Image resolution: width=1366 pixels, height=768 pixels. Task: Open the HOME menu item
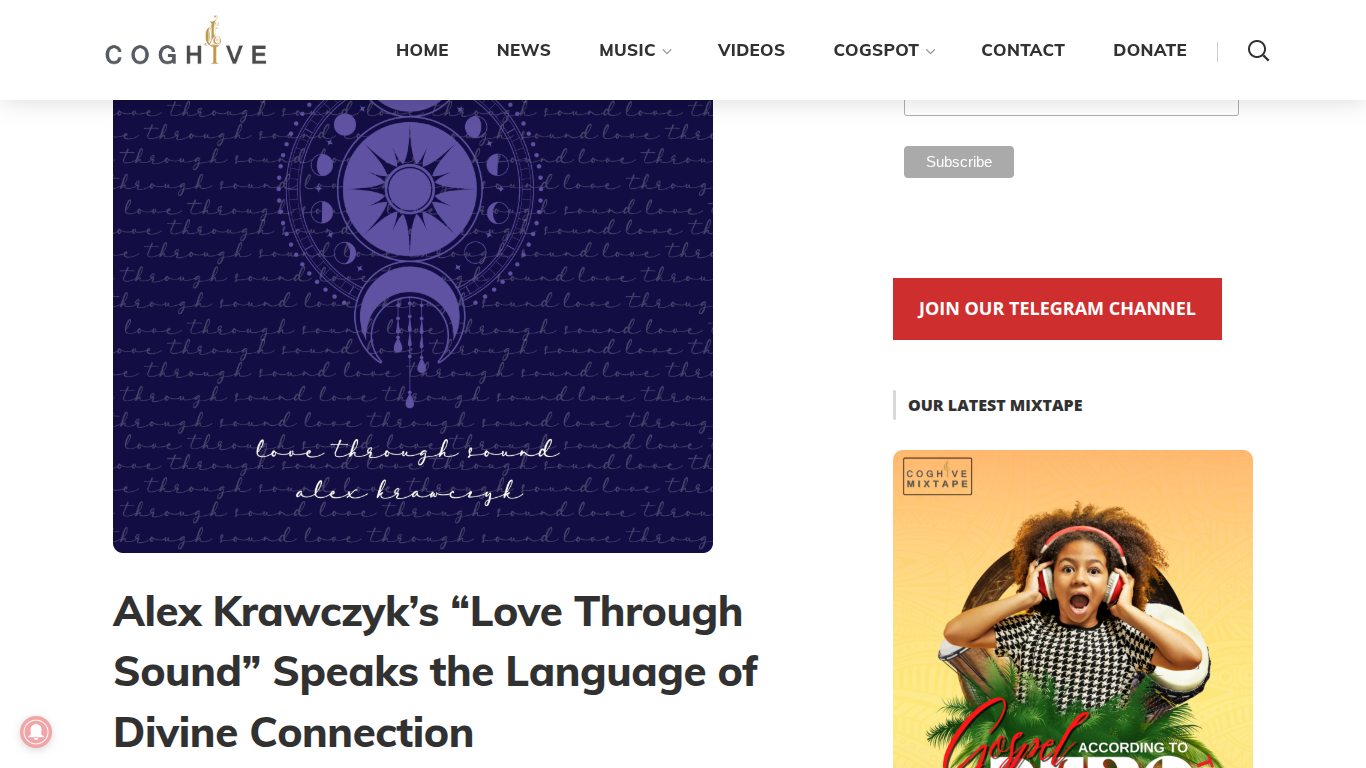point(422,50)
